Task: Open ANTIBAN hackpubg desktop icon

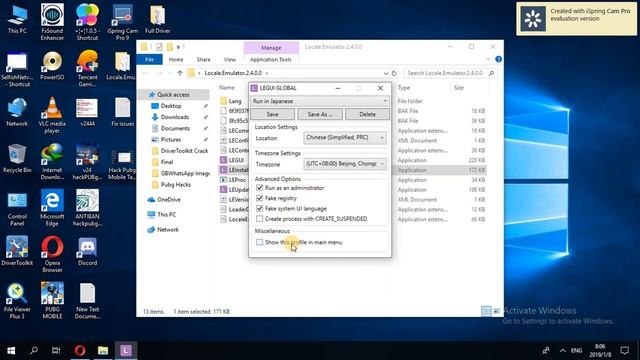Action: coord(87,208)
